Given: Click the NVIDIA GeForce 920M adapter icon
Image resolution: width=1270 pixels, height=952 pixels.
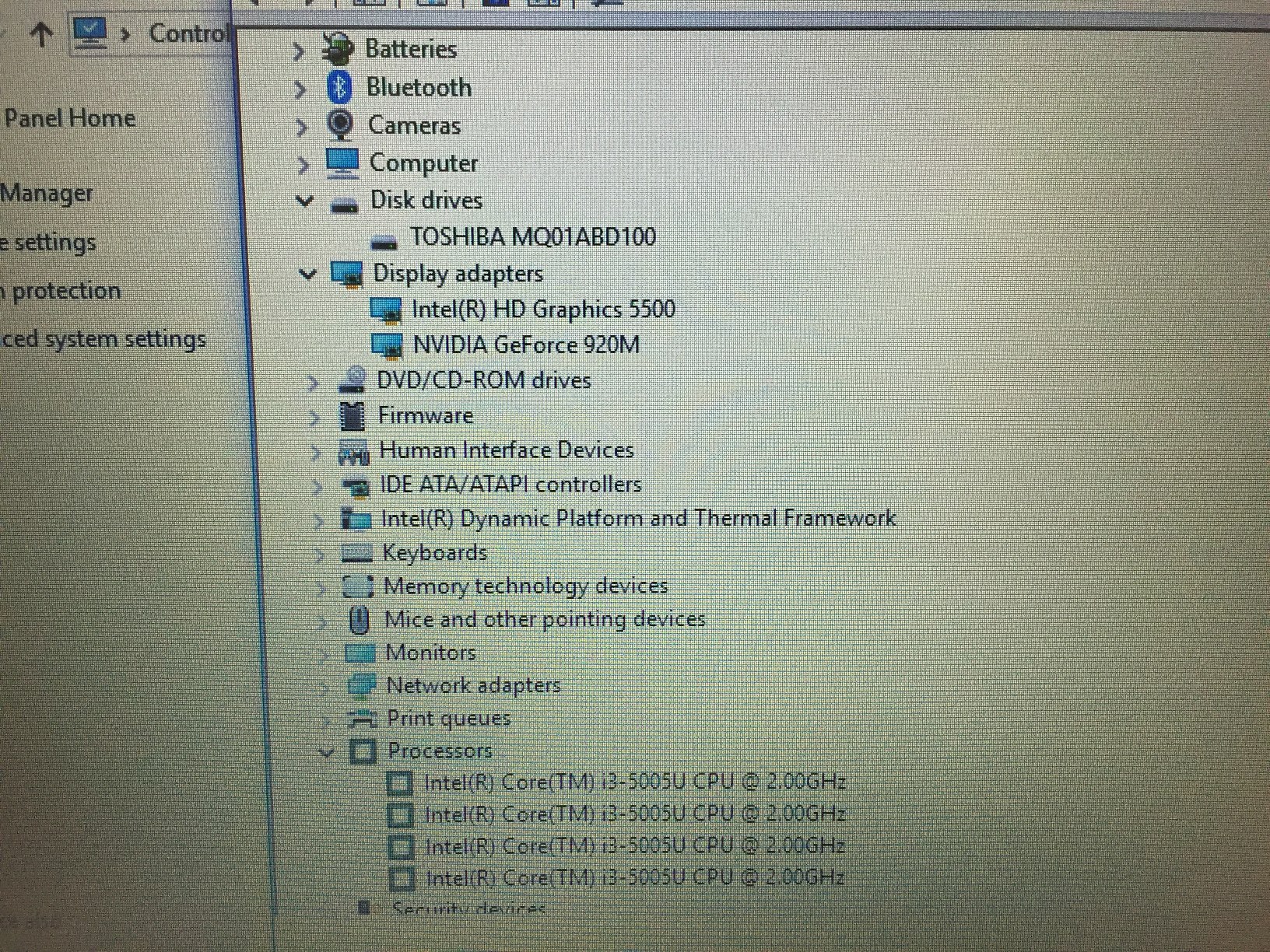Looking at the screenshot, I should (x=389, y=345).
